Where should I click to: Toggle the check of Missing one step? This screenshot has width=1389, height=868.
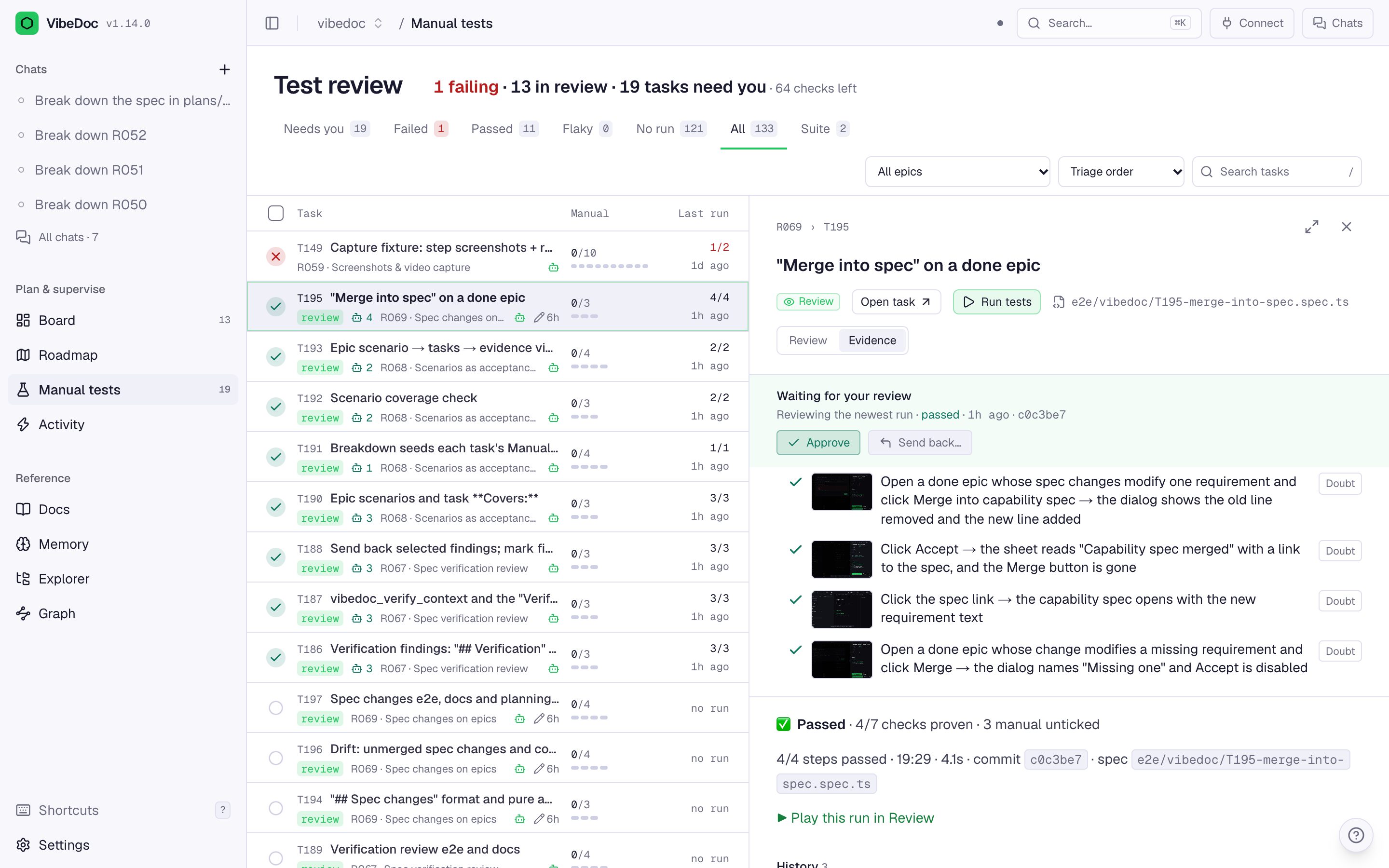click(x=795, y=650)
